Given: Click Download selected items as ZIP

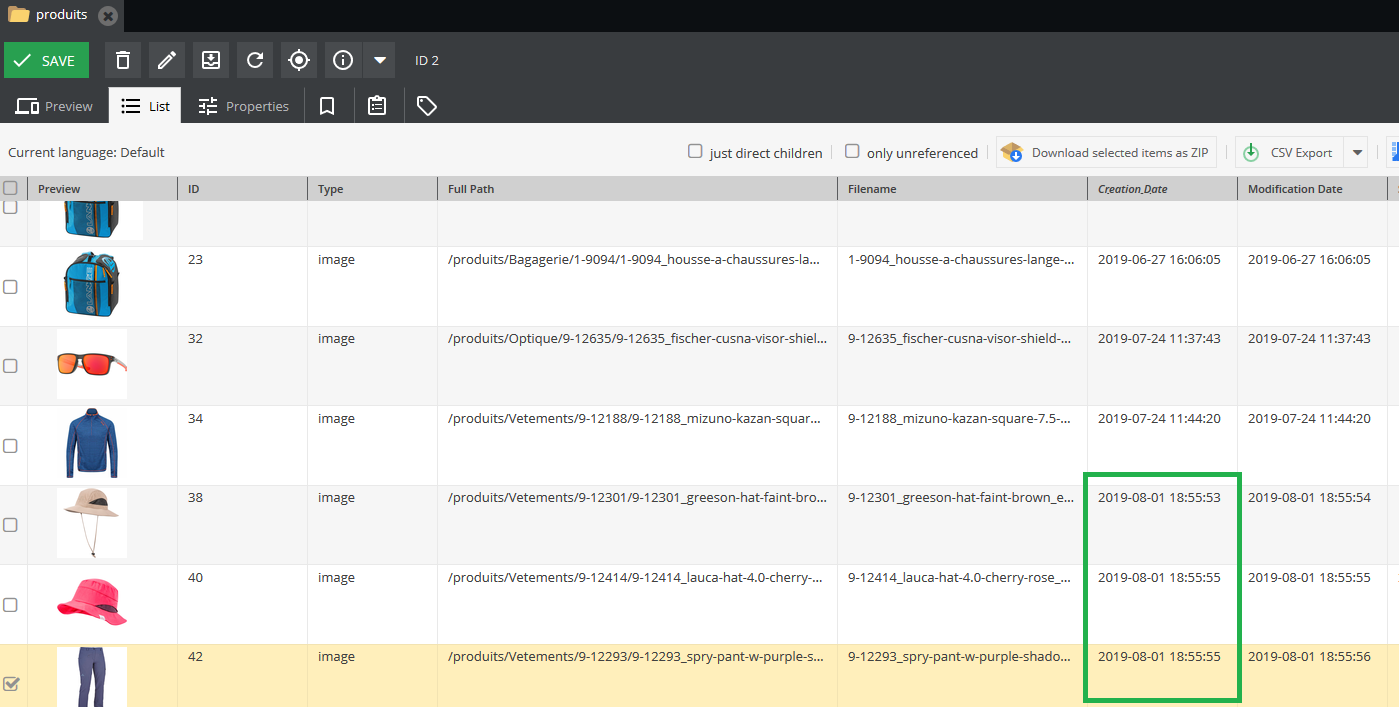Looking at the screenshot, I should click(x=1106, y=153).
